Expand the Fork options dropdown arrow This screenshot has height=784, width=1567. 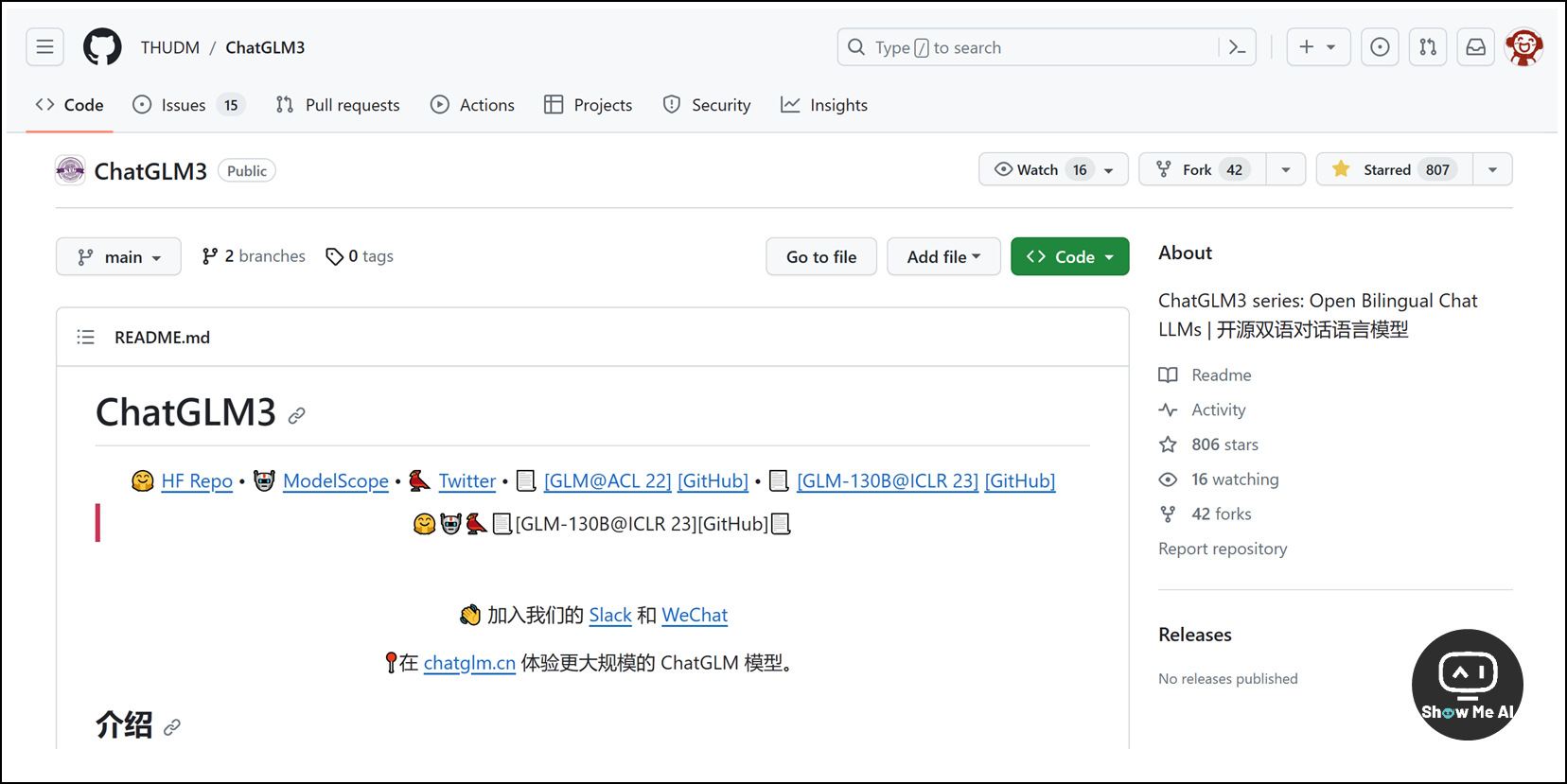1286,169
